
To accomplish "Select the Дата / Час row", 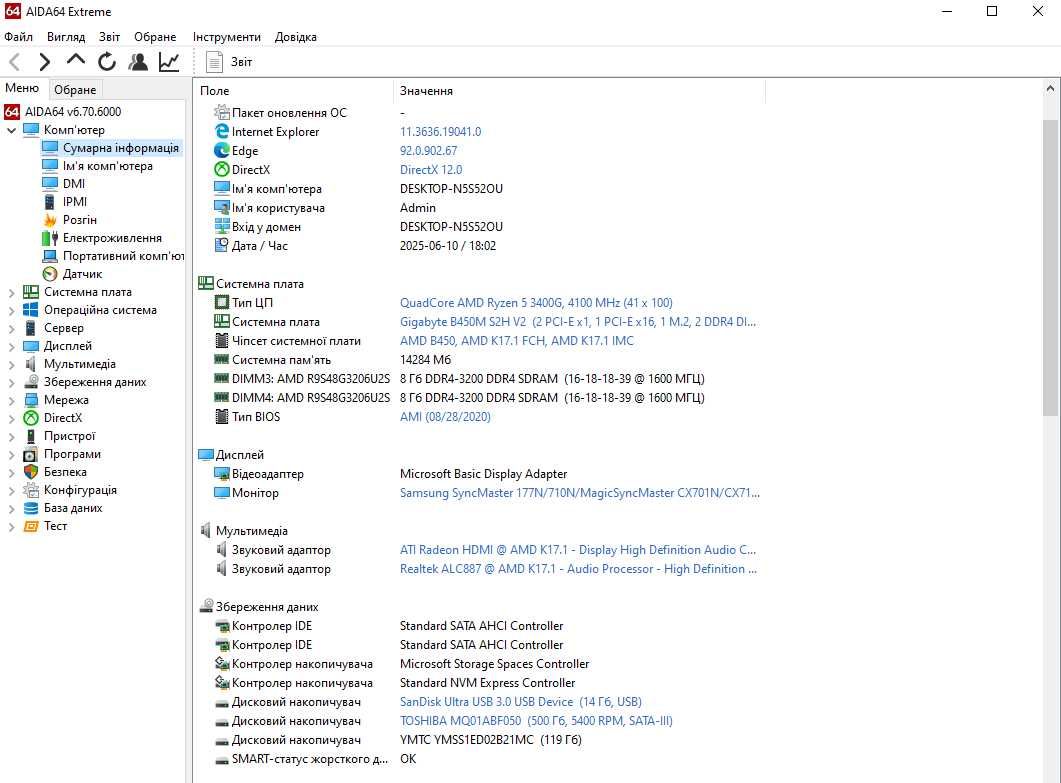I will click(x=480, y=246).
